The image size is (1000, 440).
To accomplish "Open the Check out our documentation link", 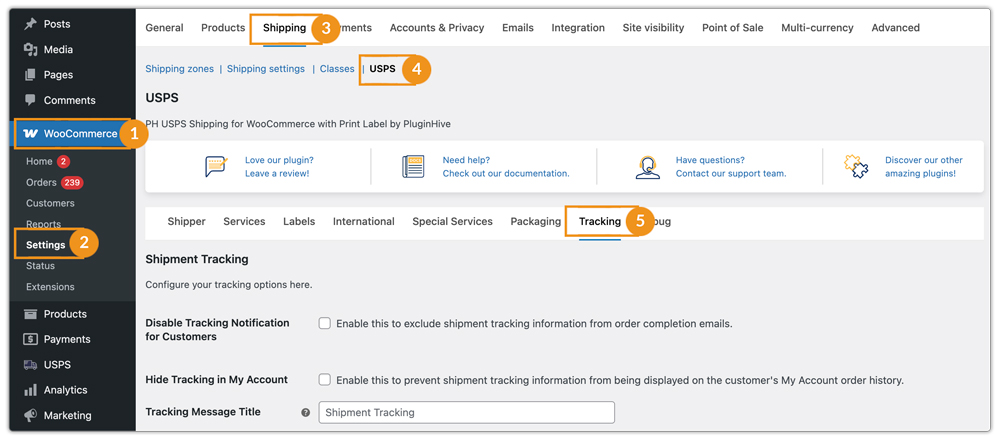I will click(506, 173).
